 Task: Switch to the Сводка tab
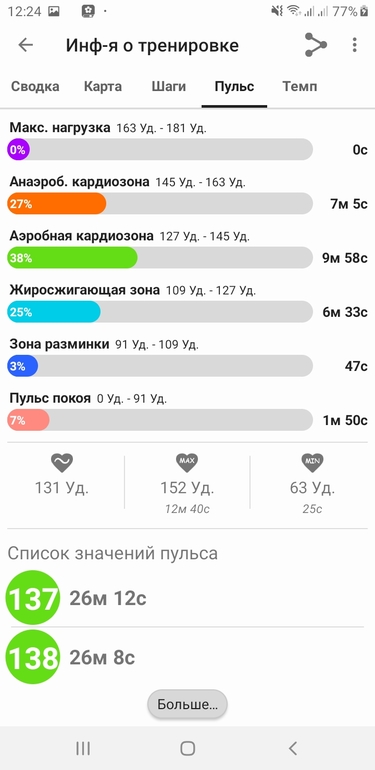[x=35, y=86]
